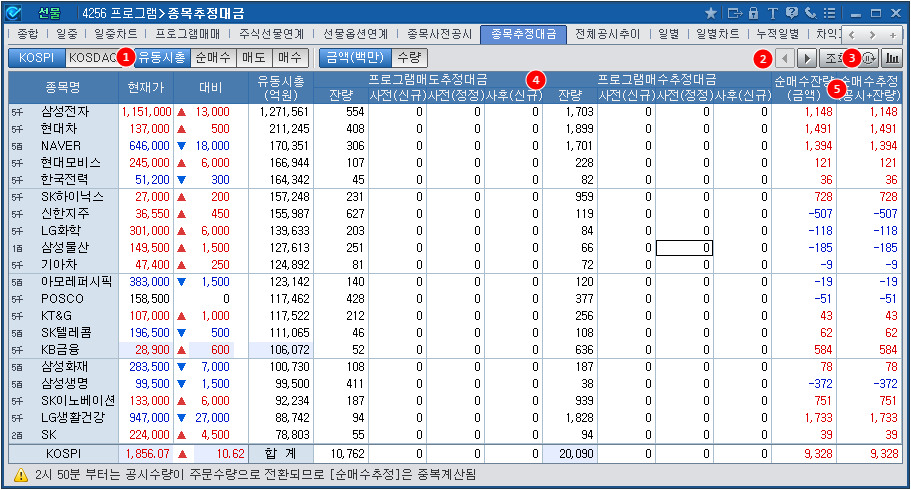The width and height of the screenshot is (911, 490).
Task: Open the 선물옵션연계 tab
Action: pos(356,34)
